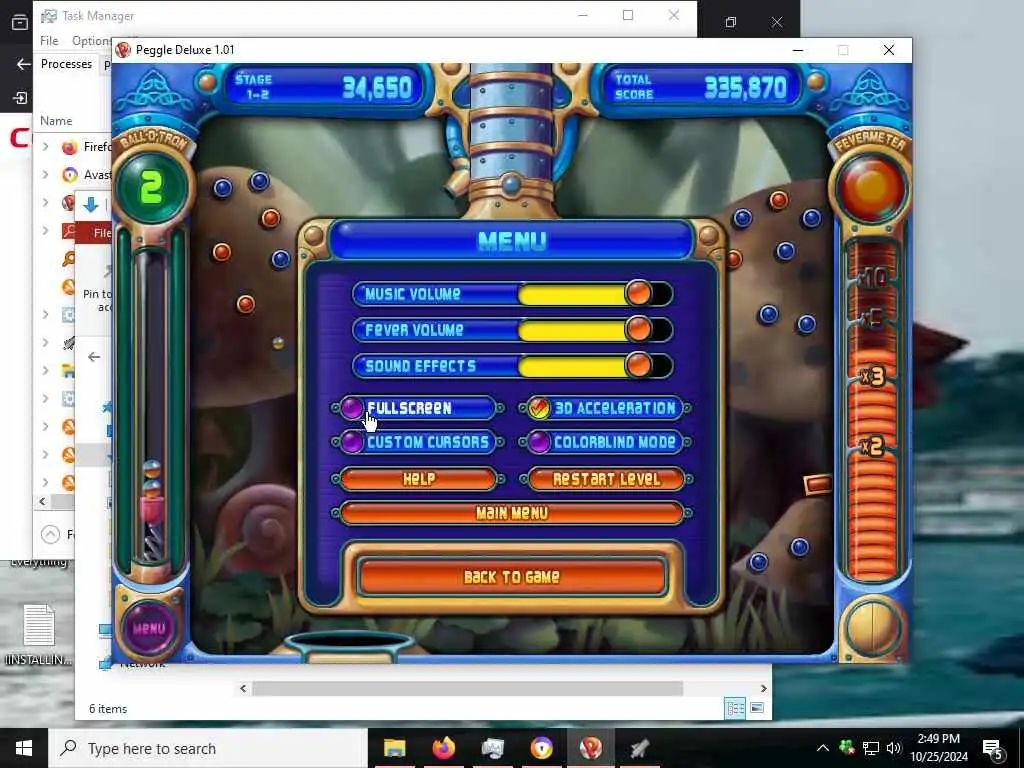Show hidden system tray icons
The width and height of the screenshot is (1024, 768).
click(x=823, y=748)
